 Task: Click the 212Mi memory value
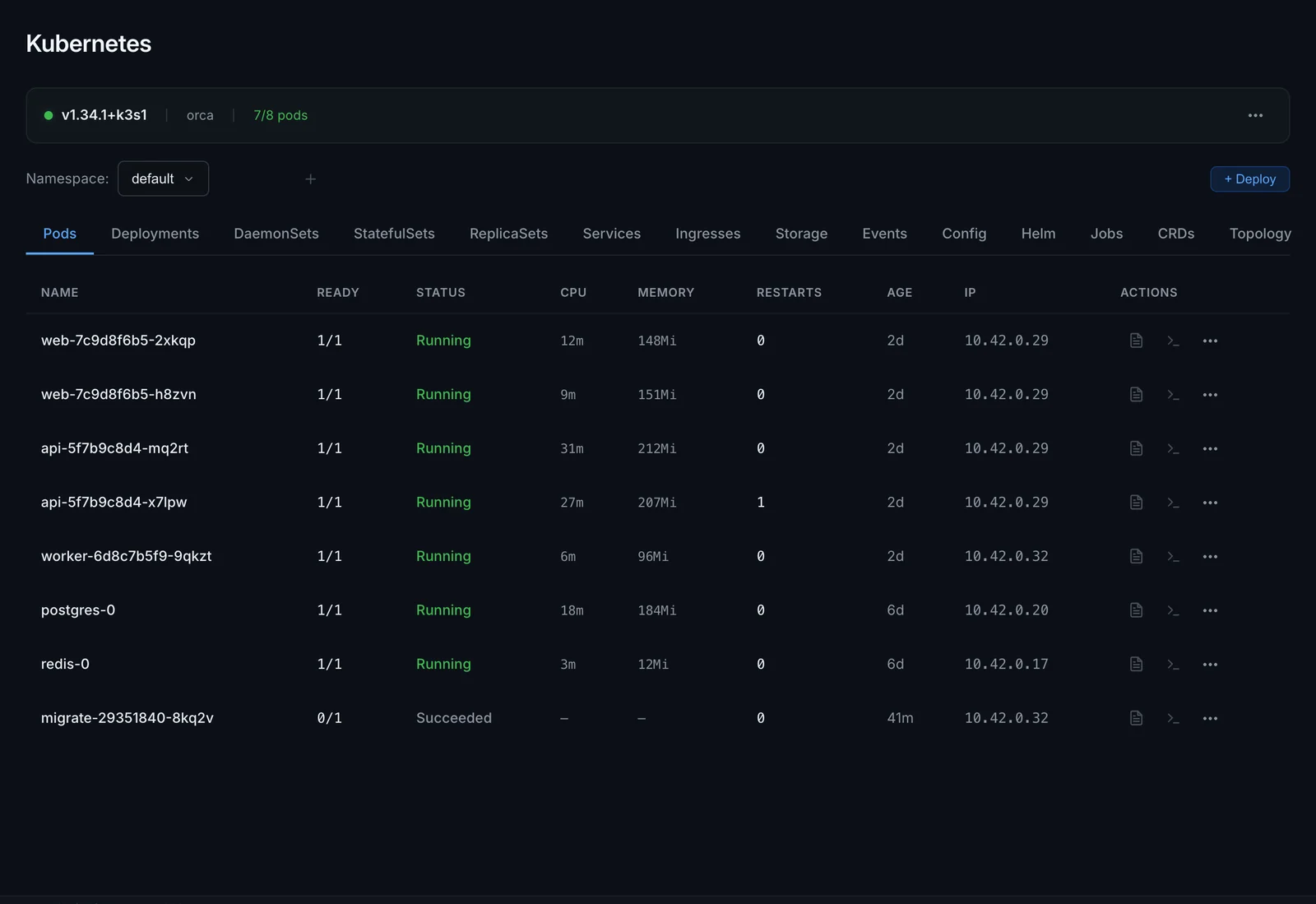click(656, 448)
